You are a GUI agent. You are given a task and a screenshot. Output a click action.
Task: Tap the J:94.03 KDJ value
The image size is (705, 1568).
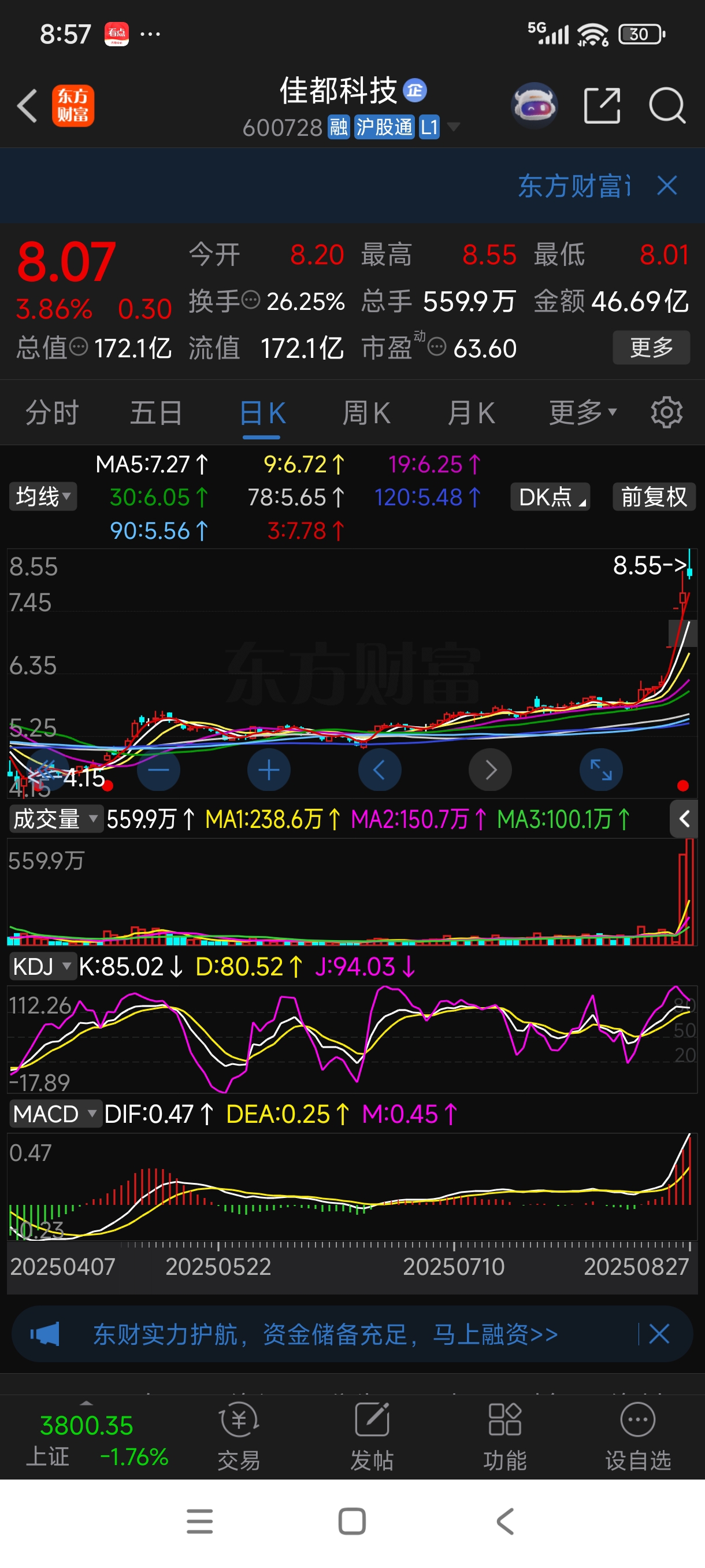tap(365, 967)
